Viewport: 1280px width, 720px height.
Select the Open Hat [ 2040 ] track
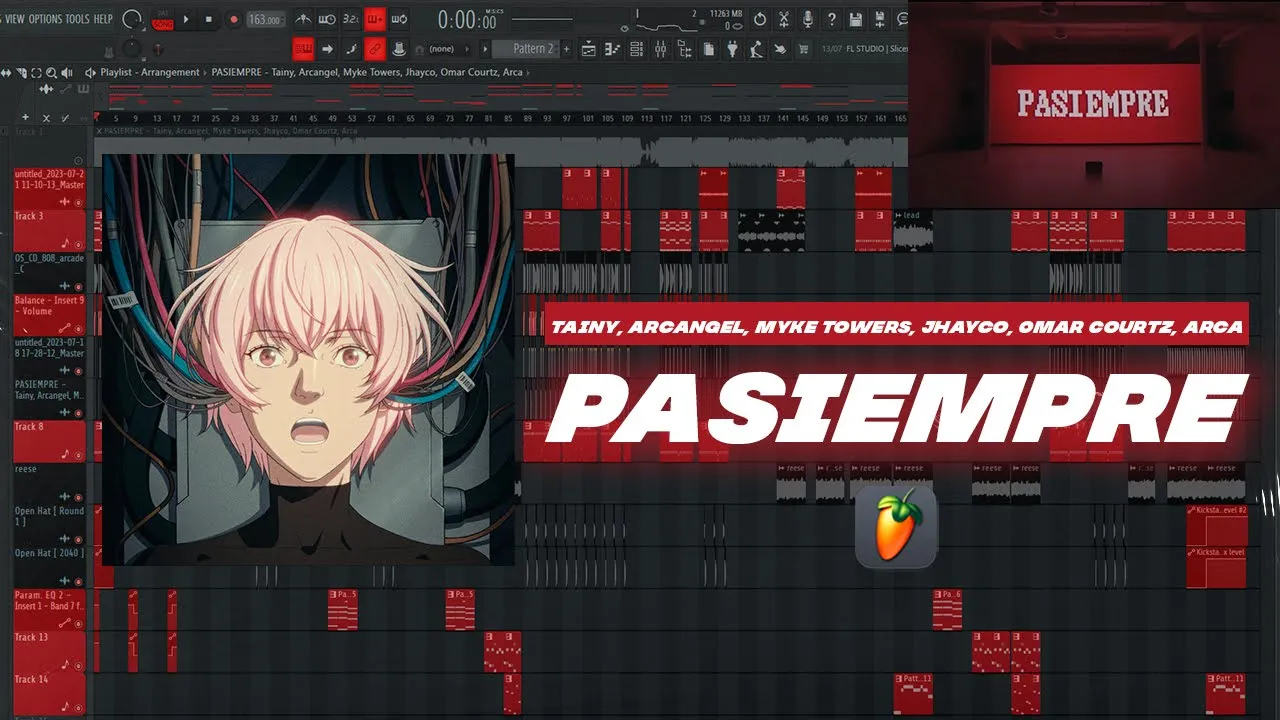[x=48, y=567]
